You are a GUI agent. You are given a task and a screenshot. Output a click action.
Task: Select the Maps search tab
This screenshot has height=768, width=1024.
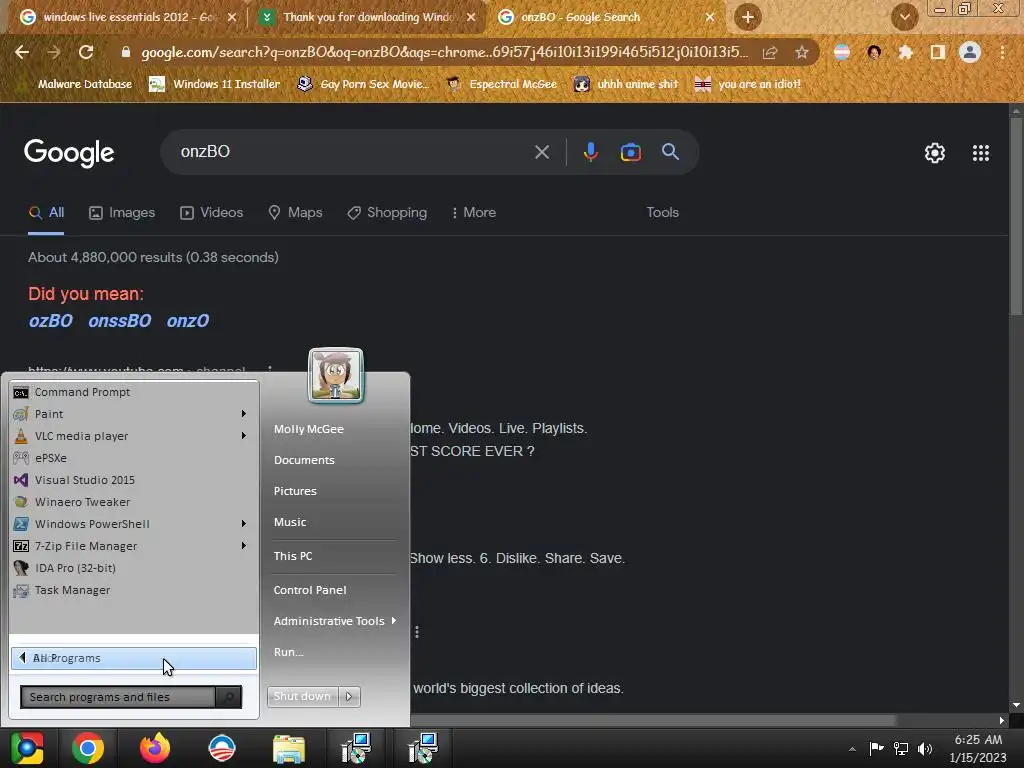pyautogui.click(x=295, y=213)
